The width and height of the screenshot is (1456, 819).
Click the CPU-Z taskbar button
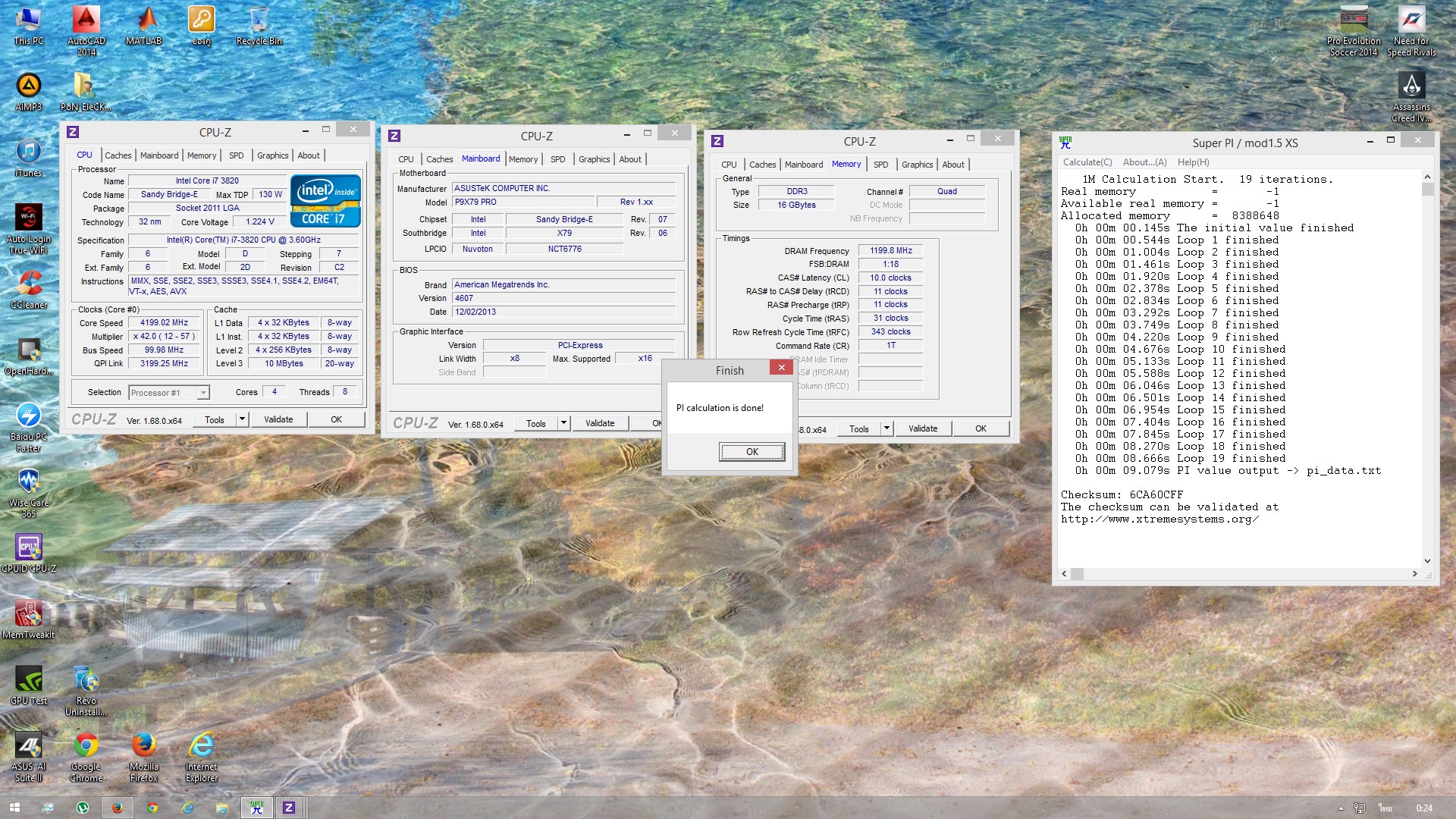(289, 808)
